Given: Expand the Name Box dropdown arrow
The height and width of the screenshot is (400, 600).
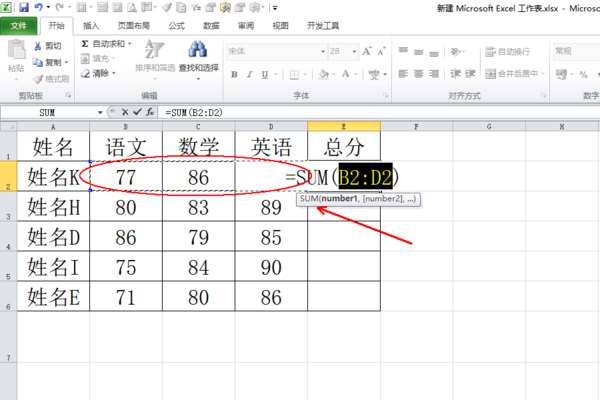Looking at the screenshot, I should click(x=100, y=113).
